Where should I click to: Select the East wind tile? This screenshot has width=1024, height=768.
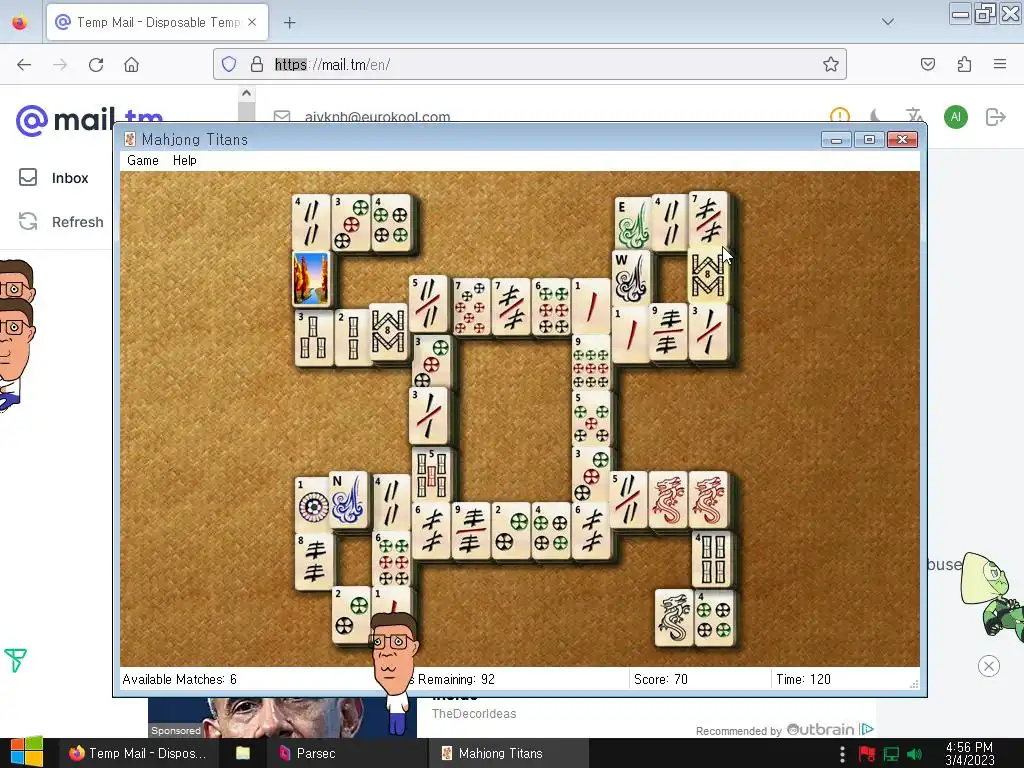point(633,223)
